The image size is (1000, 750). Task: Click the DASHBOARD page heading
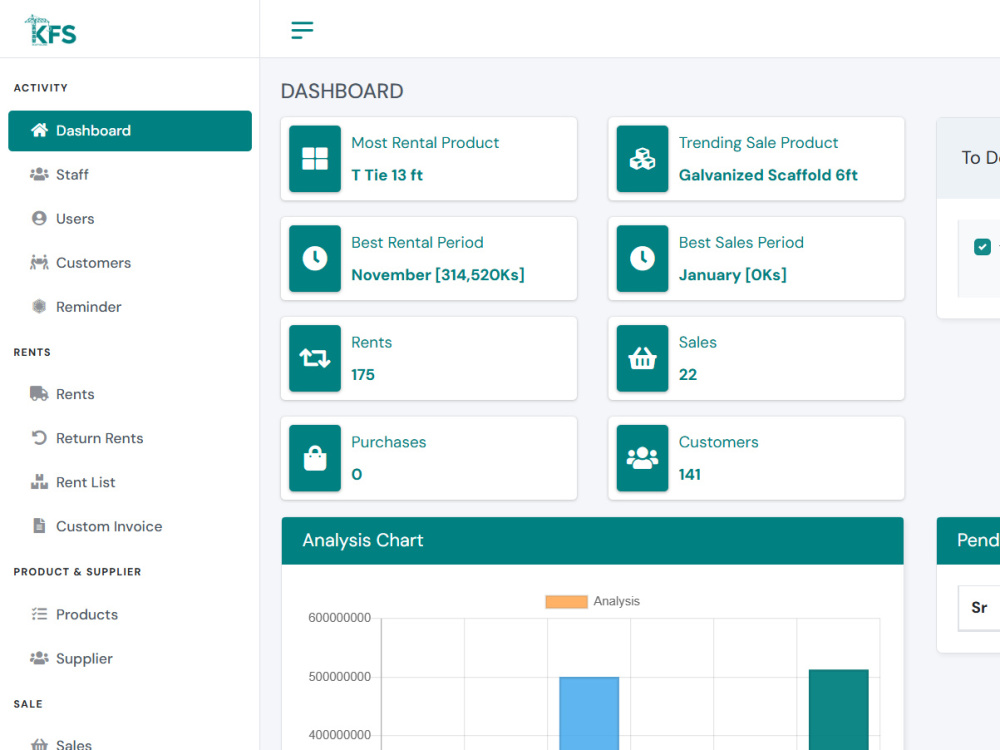point(342,91)
